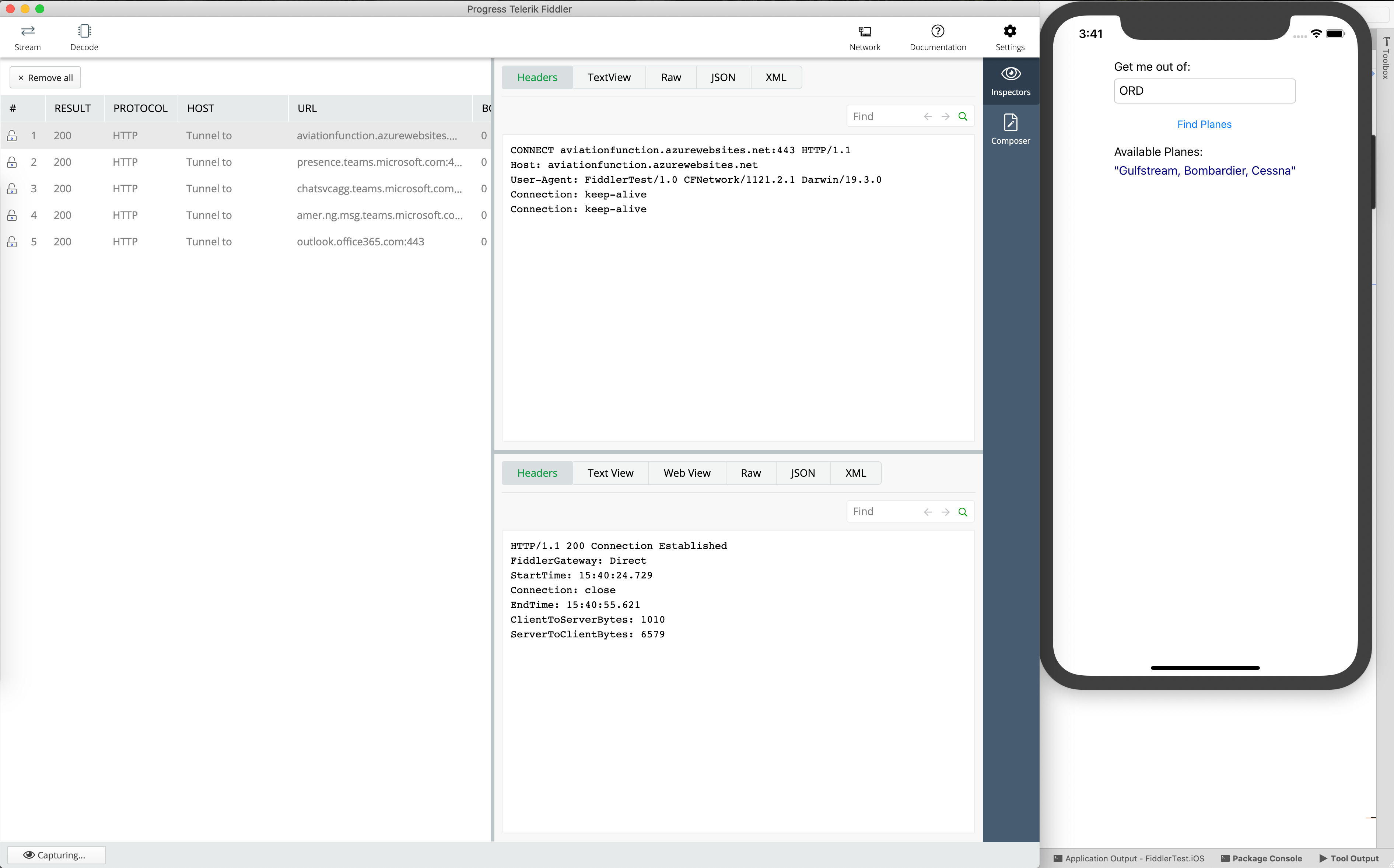Open response Headers tab
Screen dimensions: 1394x868
537,473
